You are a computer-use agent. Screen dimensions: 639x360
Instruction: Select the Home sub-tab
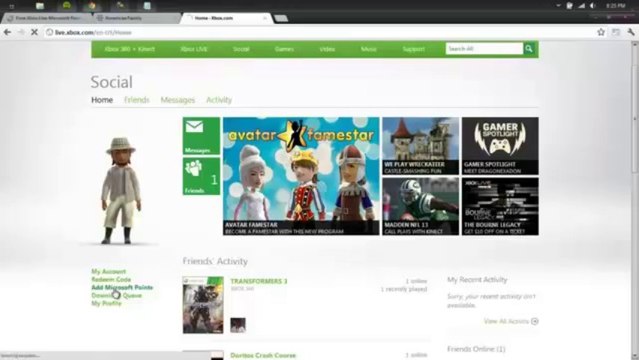click(x=102, y=100)
